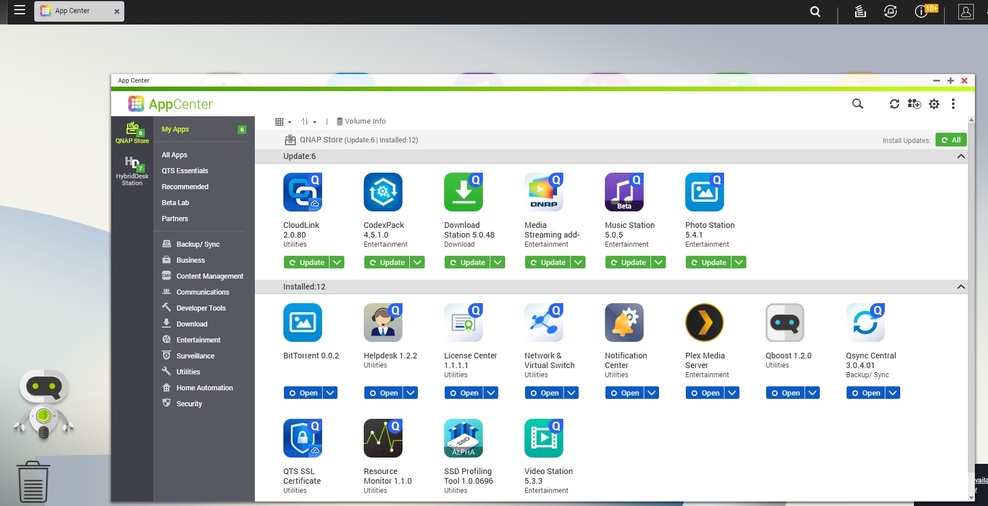
Task: Click Open for Helpdesk
Action: 383,393
